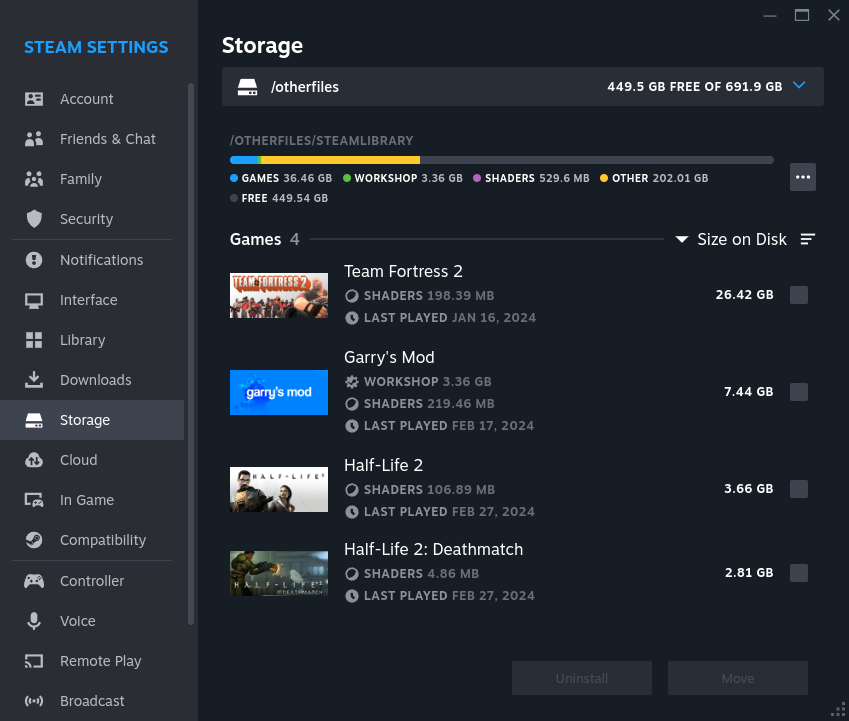Open the Voice microphone icon

[x=34, y=621]
